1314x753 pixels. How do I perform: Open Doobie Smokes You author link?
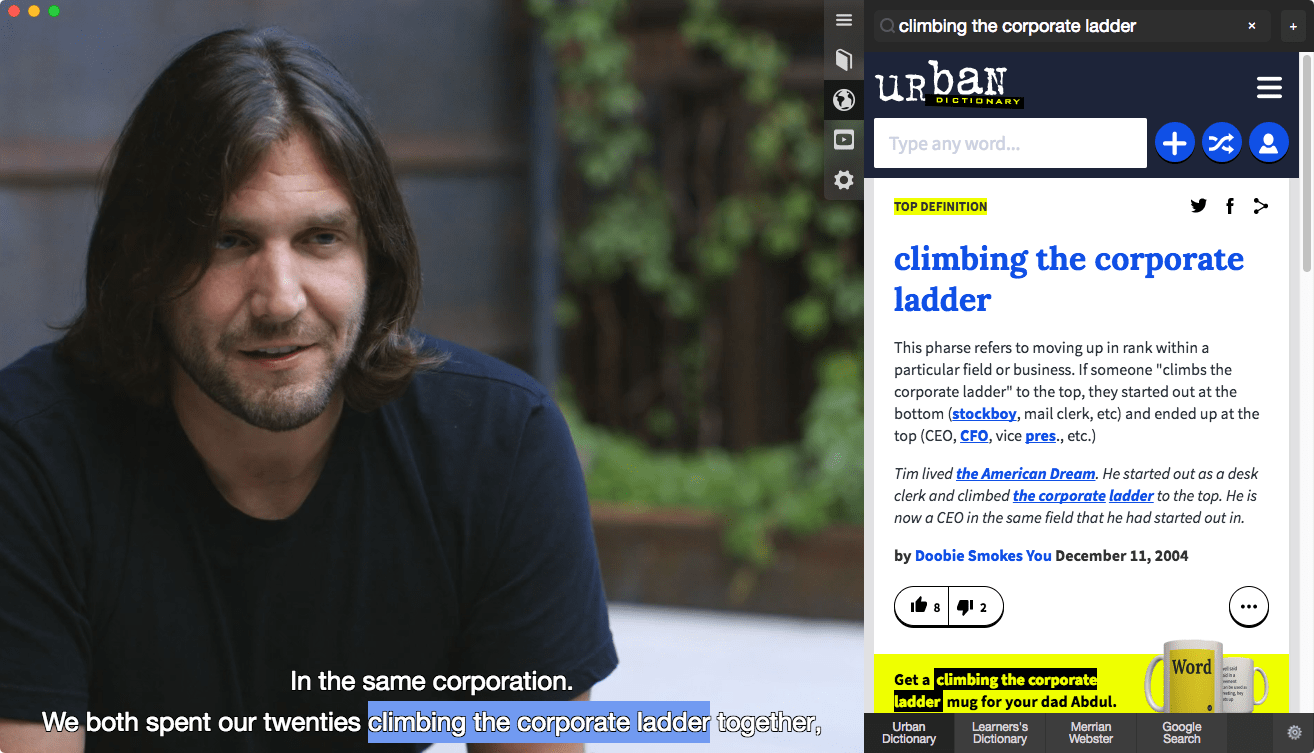click(x=983, y=555)
